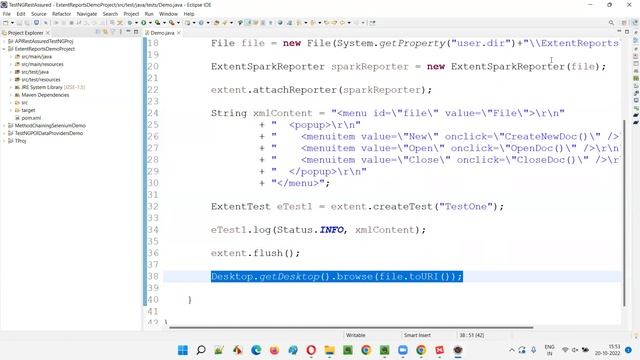Viewport: 640px width, 360px height.
Task: Minimize the editor area
Action: [619, 32]
